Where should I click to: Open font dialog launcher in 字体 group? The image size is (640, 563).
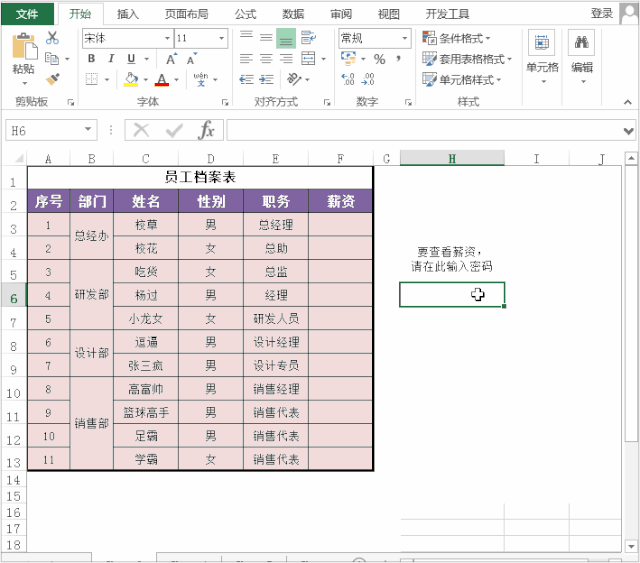pos(225,102)
